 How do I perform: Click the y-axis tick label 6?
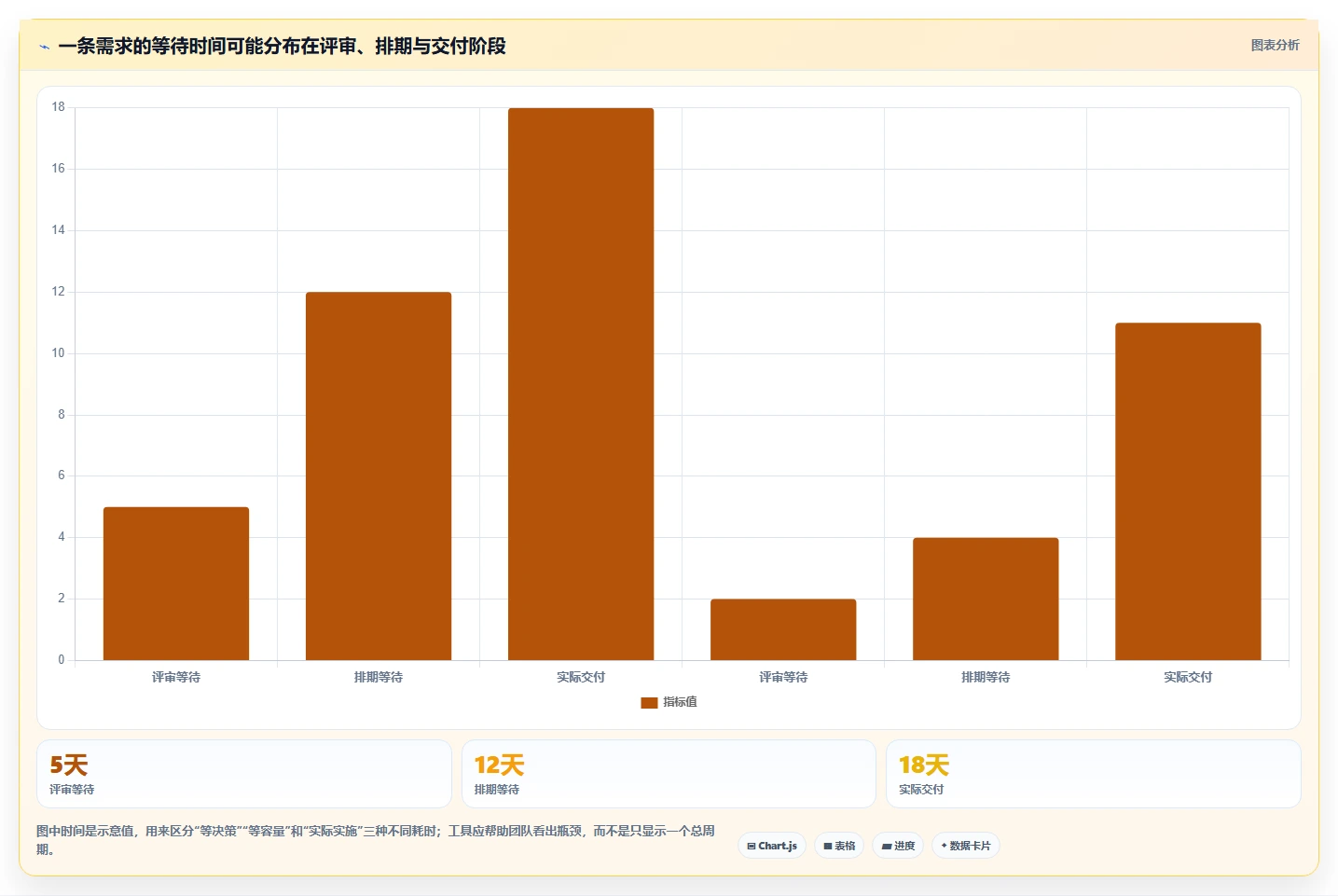(x=62, y=476)
